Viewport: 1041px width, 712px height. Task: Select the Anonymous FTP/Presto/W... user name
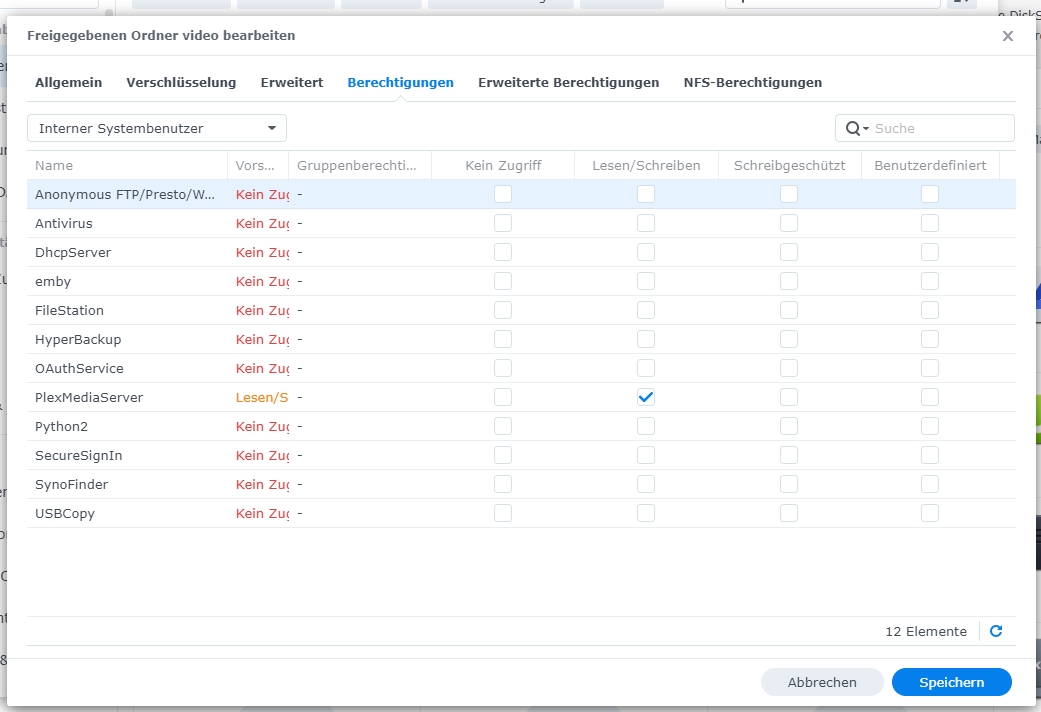125,194
